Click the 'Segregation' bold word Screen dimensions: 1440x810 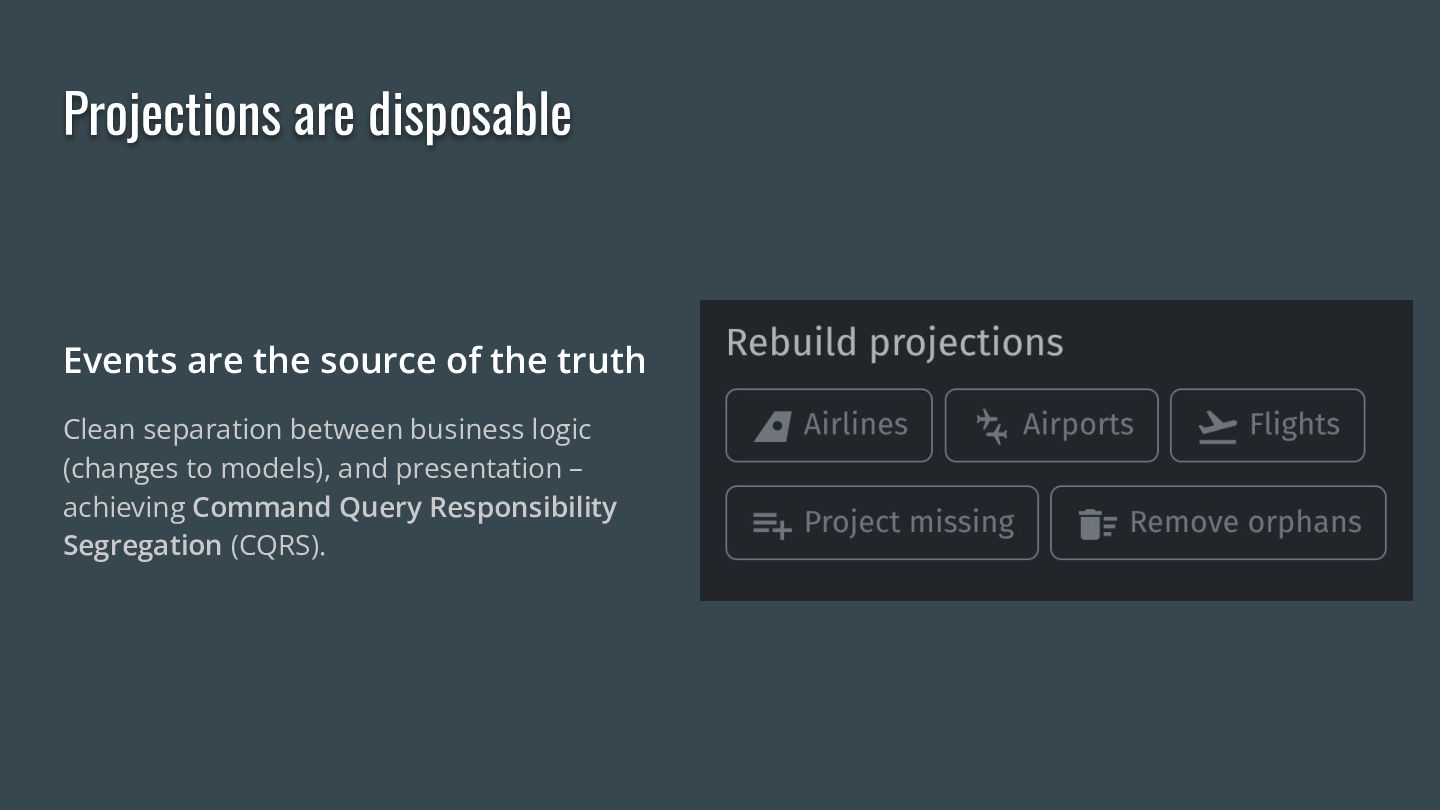coord(142,545)
